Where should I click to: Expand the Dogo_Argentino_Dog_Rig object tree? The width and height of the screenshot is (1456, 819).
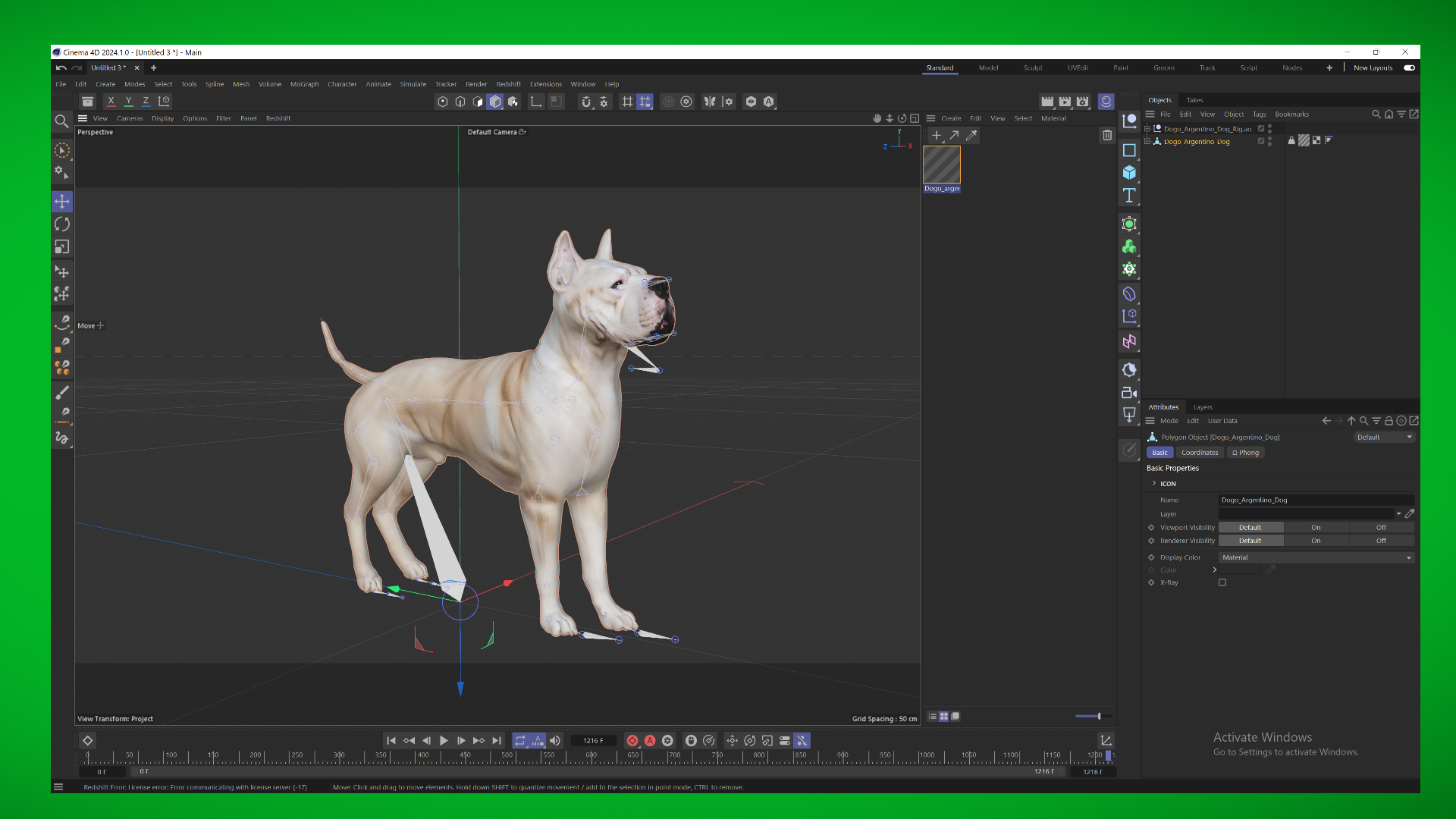pos(1147,129)
